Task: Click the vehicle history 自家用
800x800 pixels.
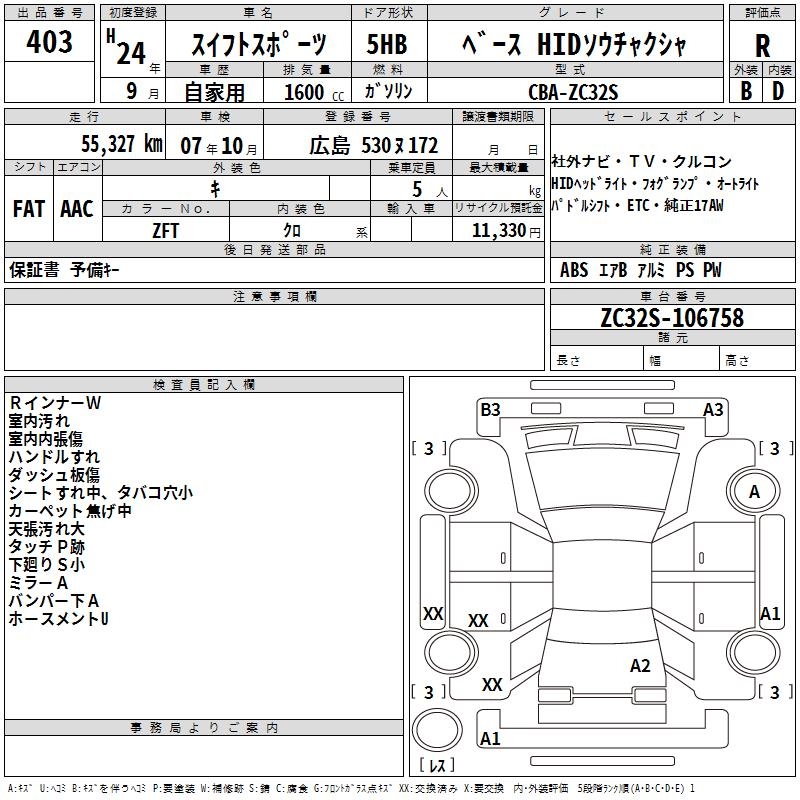Action: pos(214,92)
